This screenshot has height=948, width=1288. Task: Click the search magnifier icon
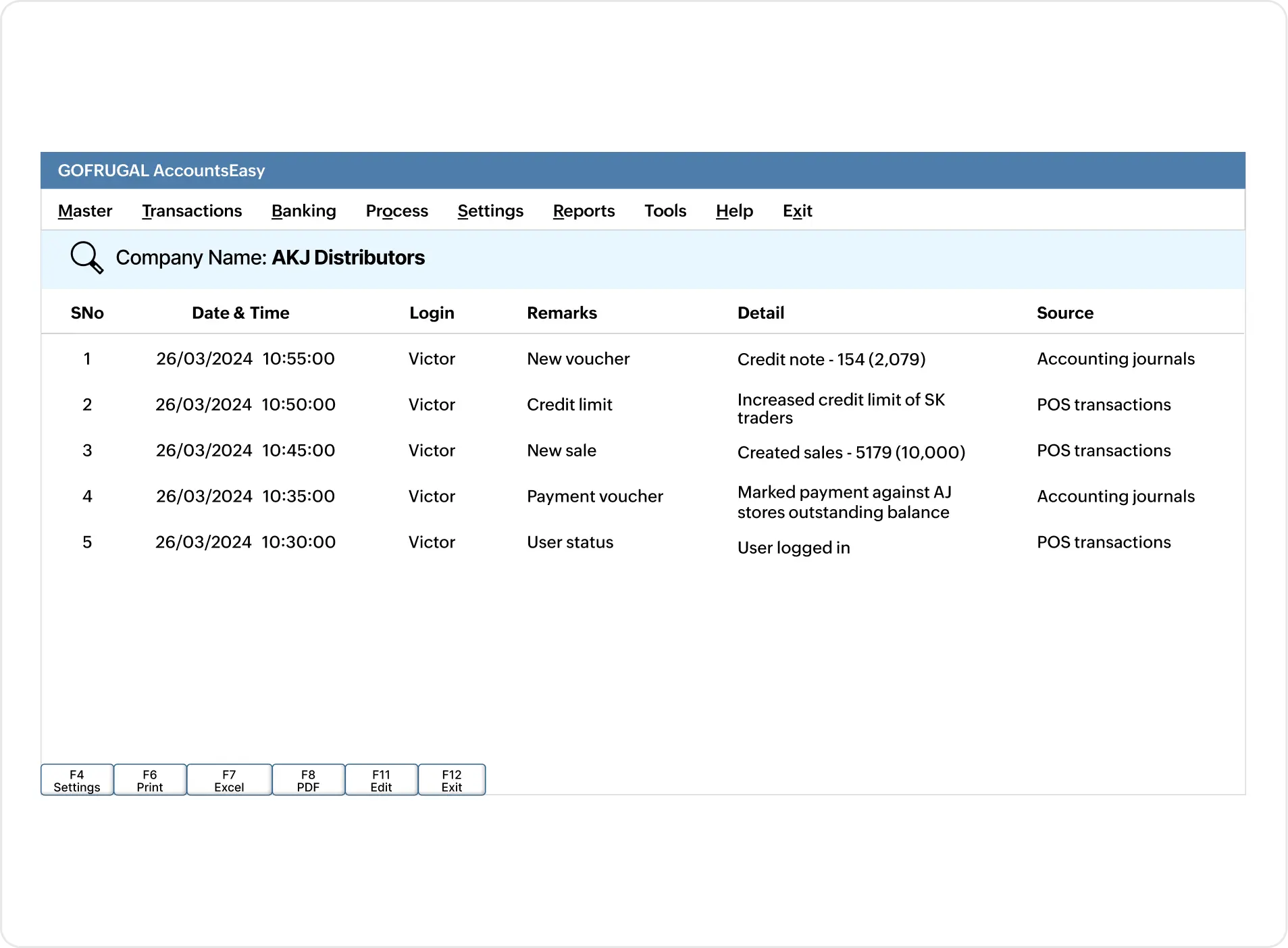click(86, 257)
